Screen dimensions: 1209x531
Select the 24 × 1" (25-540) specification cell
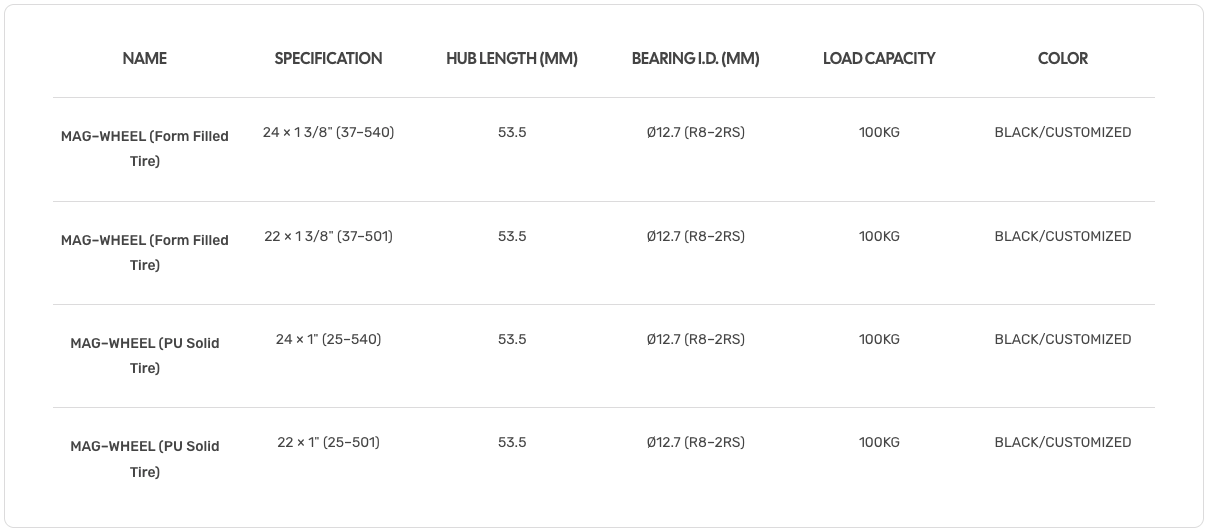click(x=328, y=339)
